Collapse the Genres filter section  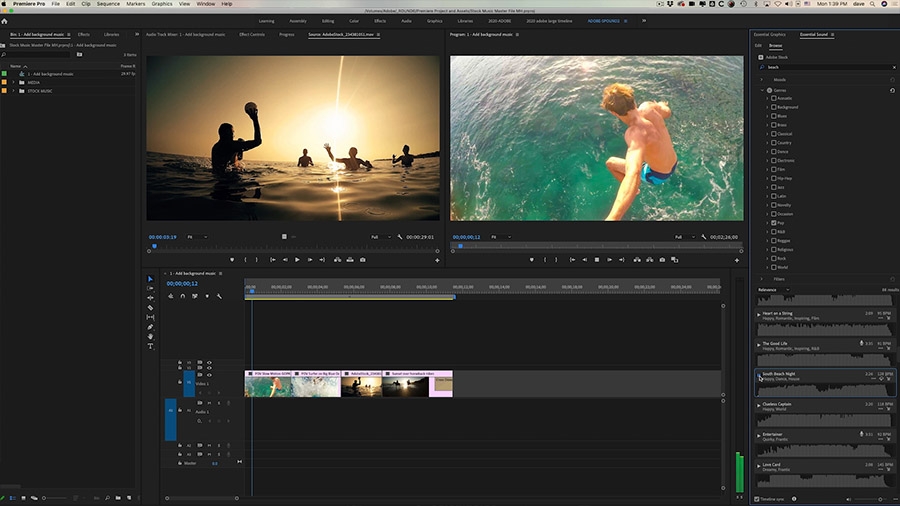click(x=762, y=90)
